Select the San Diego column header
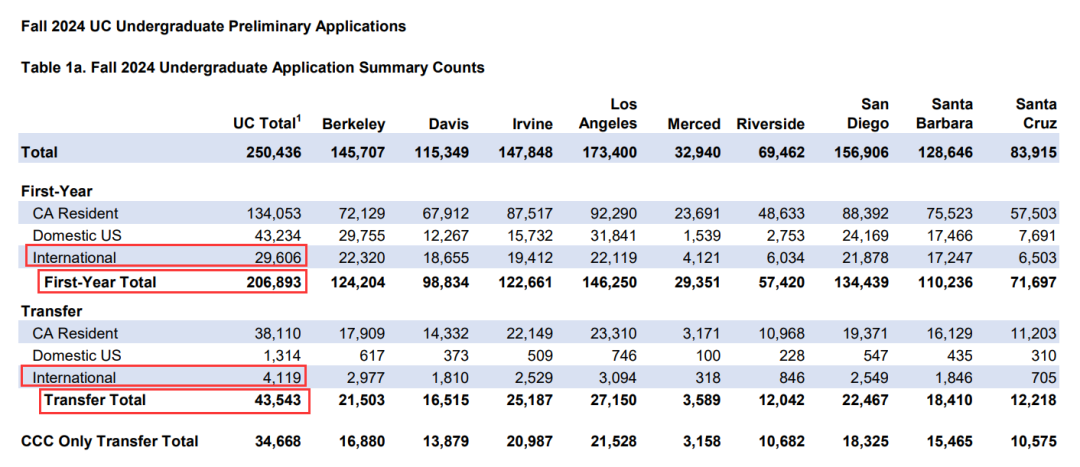1080x467 pixels. coord(868,114)
